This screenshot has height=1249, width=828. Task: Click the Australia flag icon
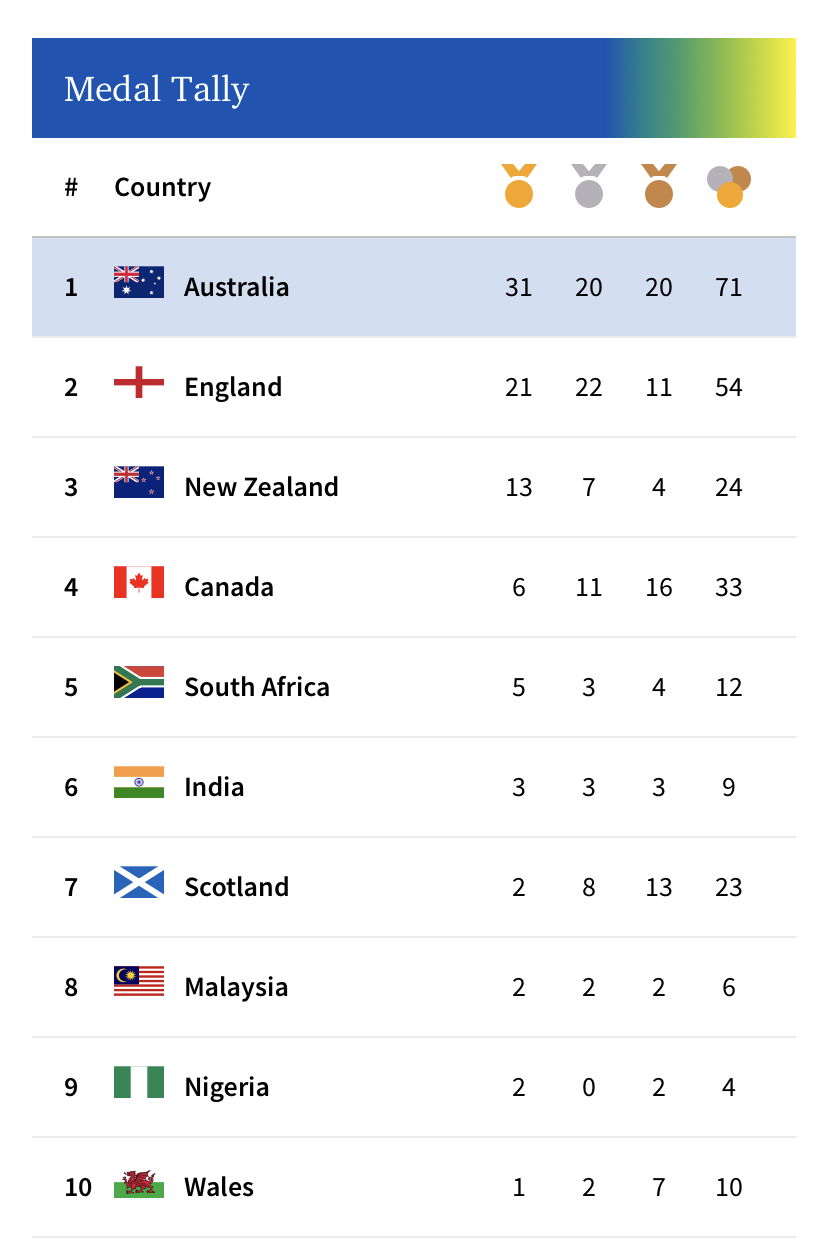[x=139, y=282]
